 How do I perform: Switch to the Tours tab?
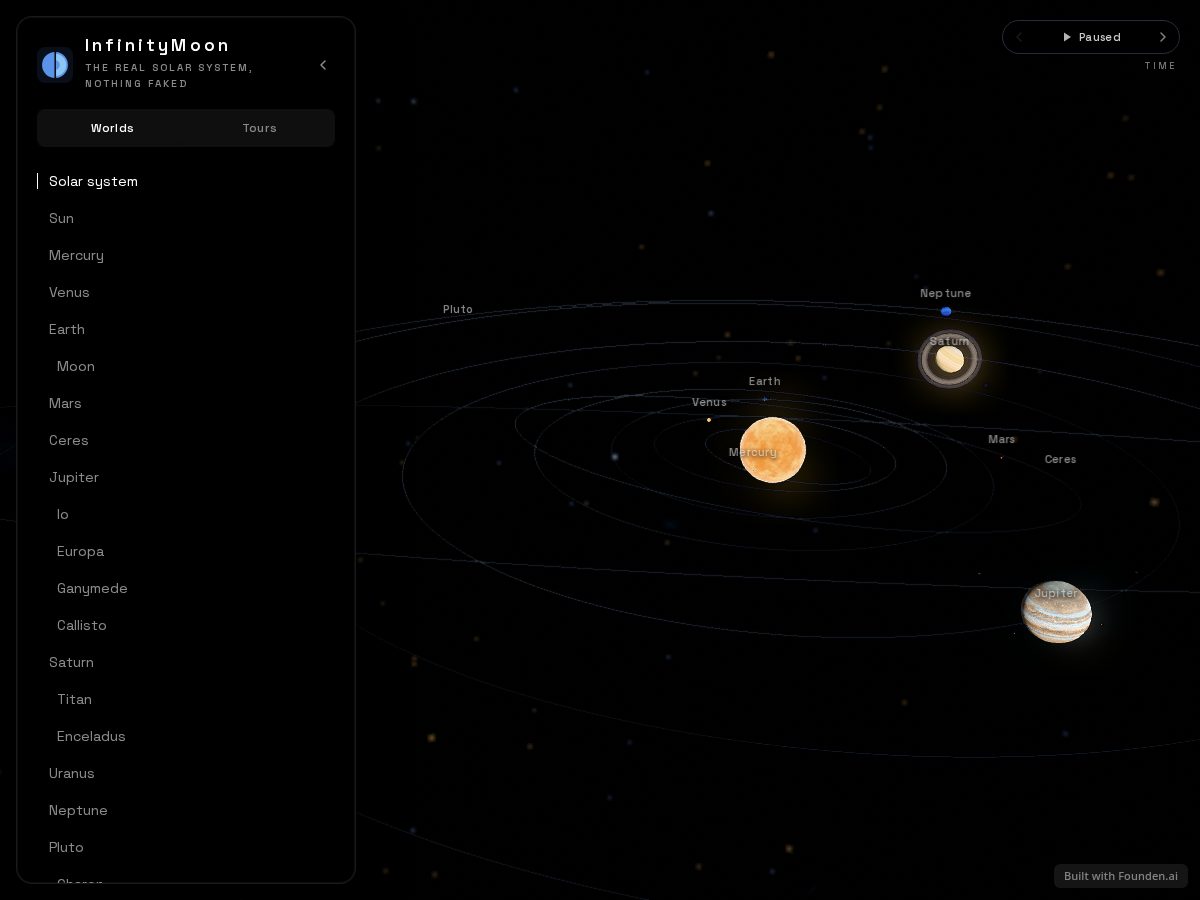point(259,128)
